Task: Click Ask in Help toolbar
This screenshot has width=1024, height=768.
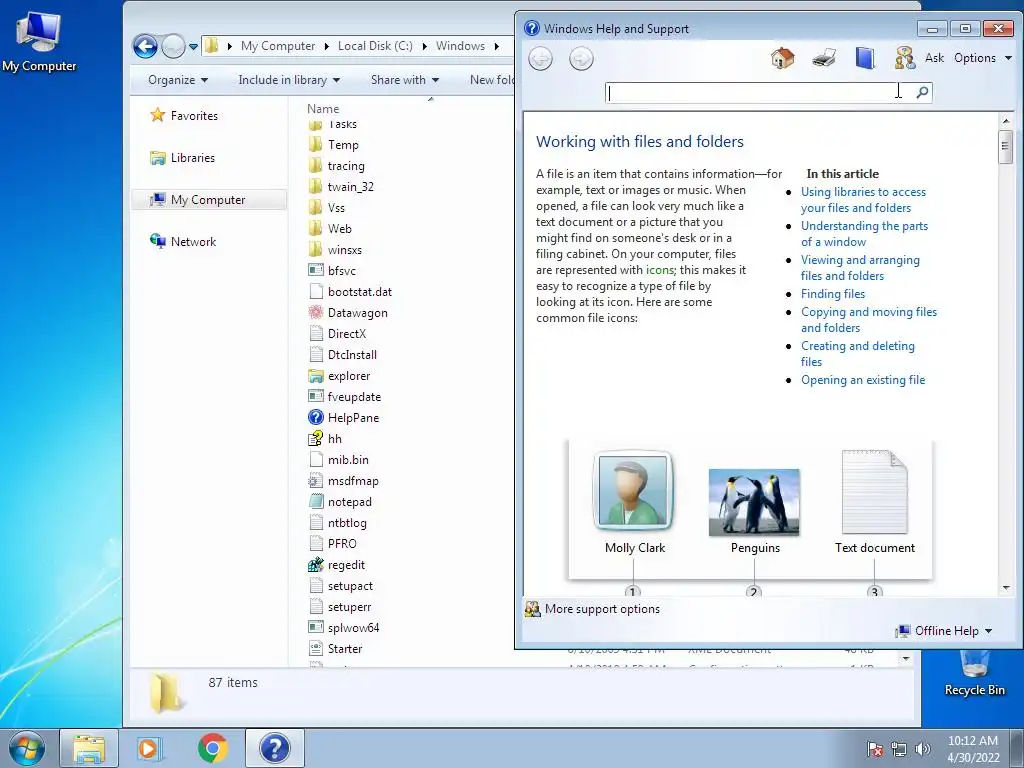Action: [934, 58]
